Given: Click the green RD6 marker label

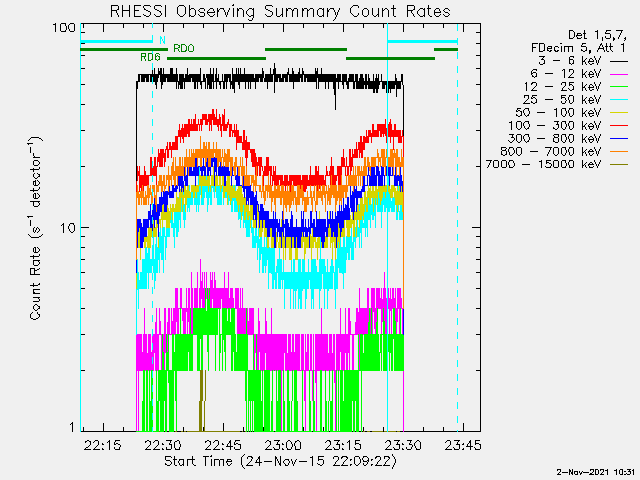Looking at the screenshot, I should pyautogui.click(x=150, y=58).
